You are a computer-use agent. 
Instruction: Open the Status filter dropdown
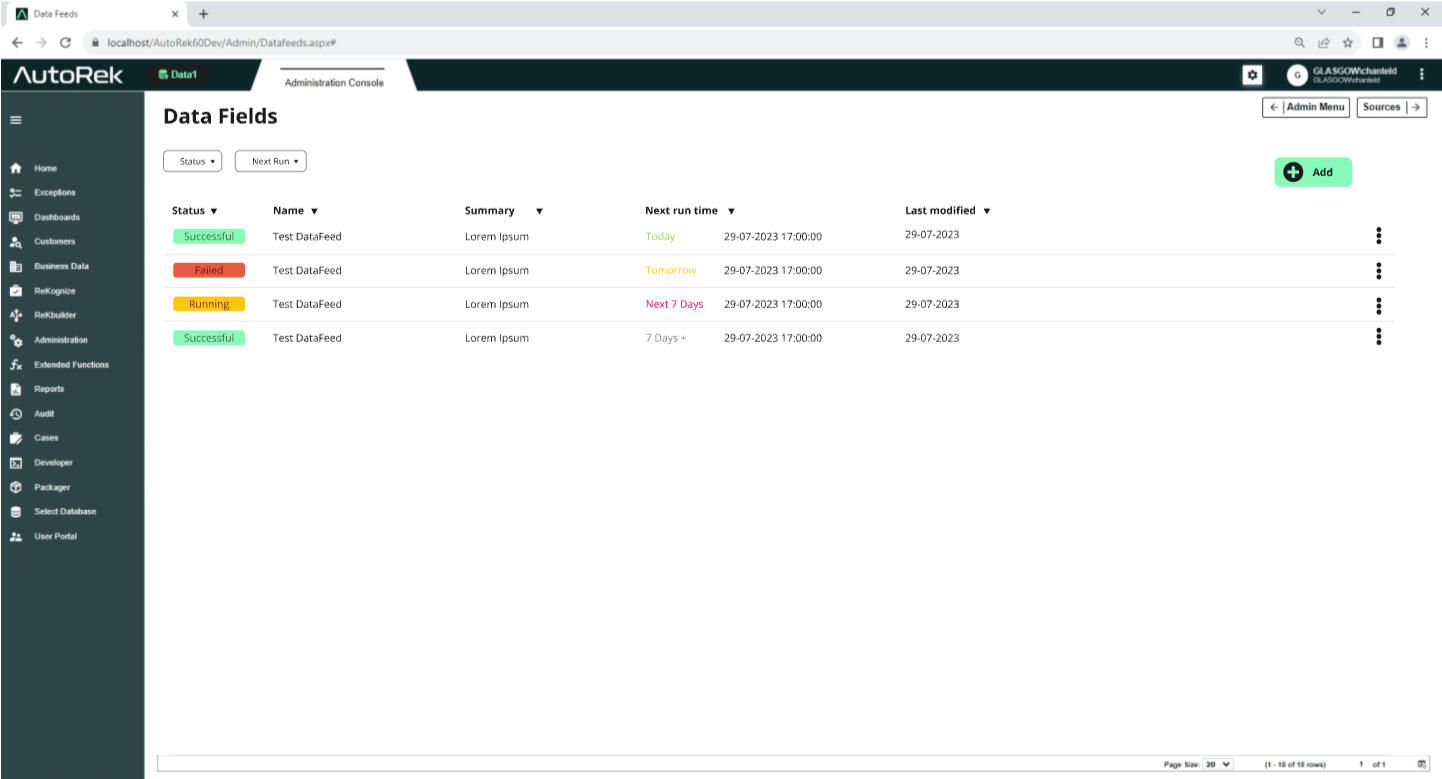pyautogui.click(x=193, y=161)
